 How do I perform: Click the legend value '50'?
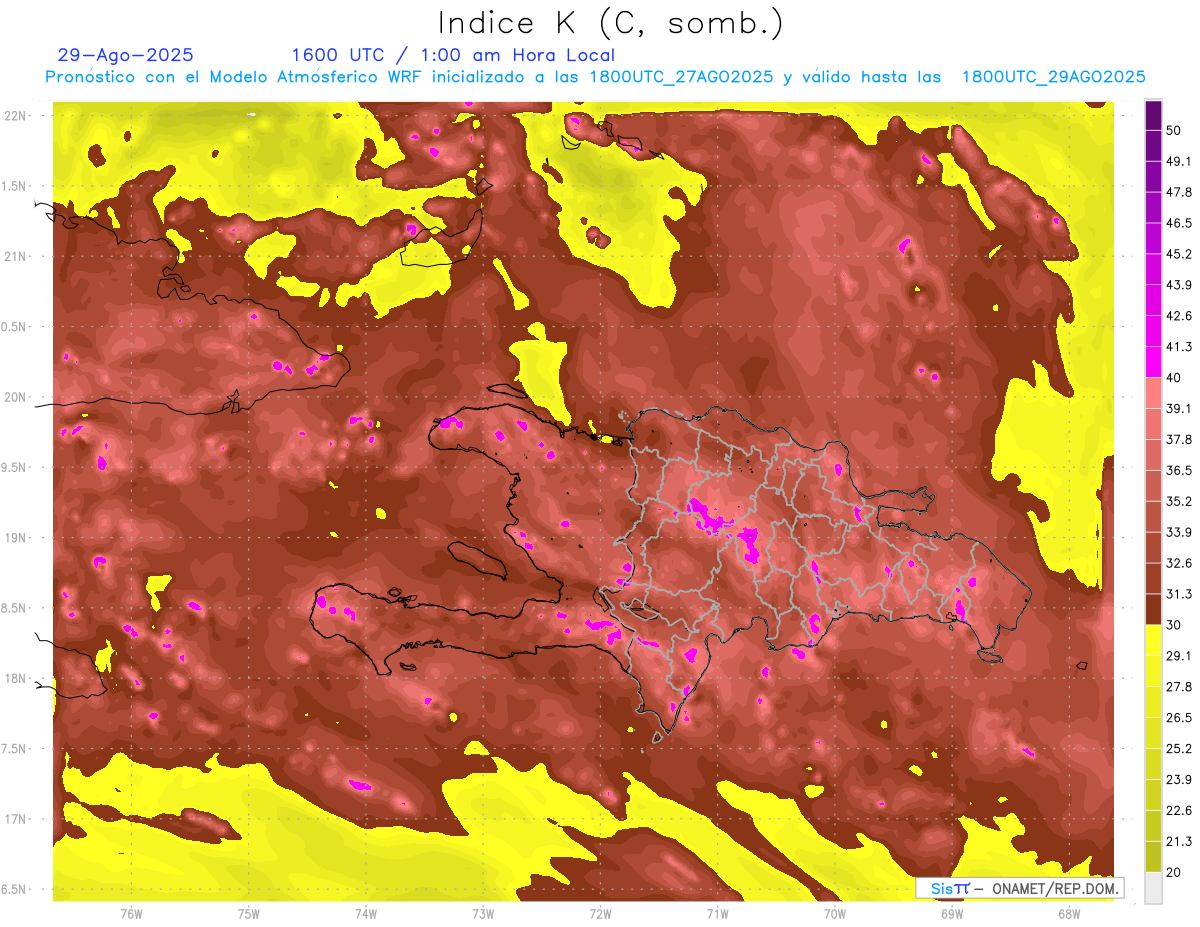[1174, 129]
